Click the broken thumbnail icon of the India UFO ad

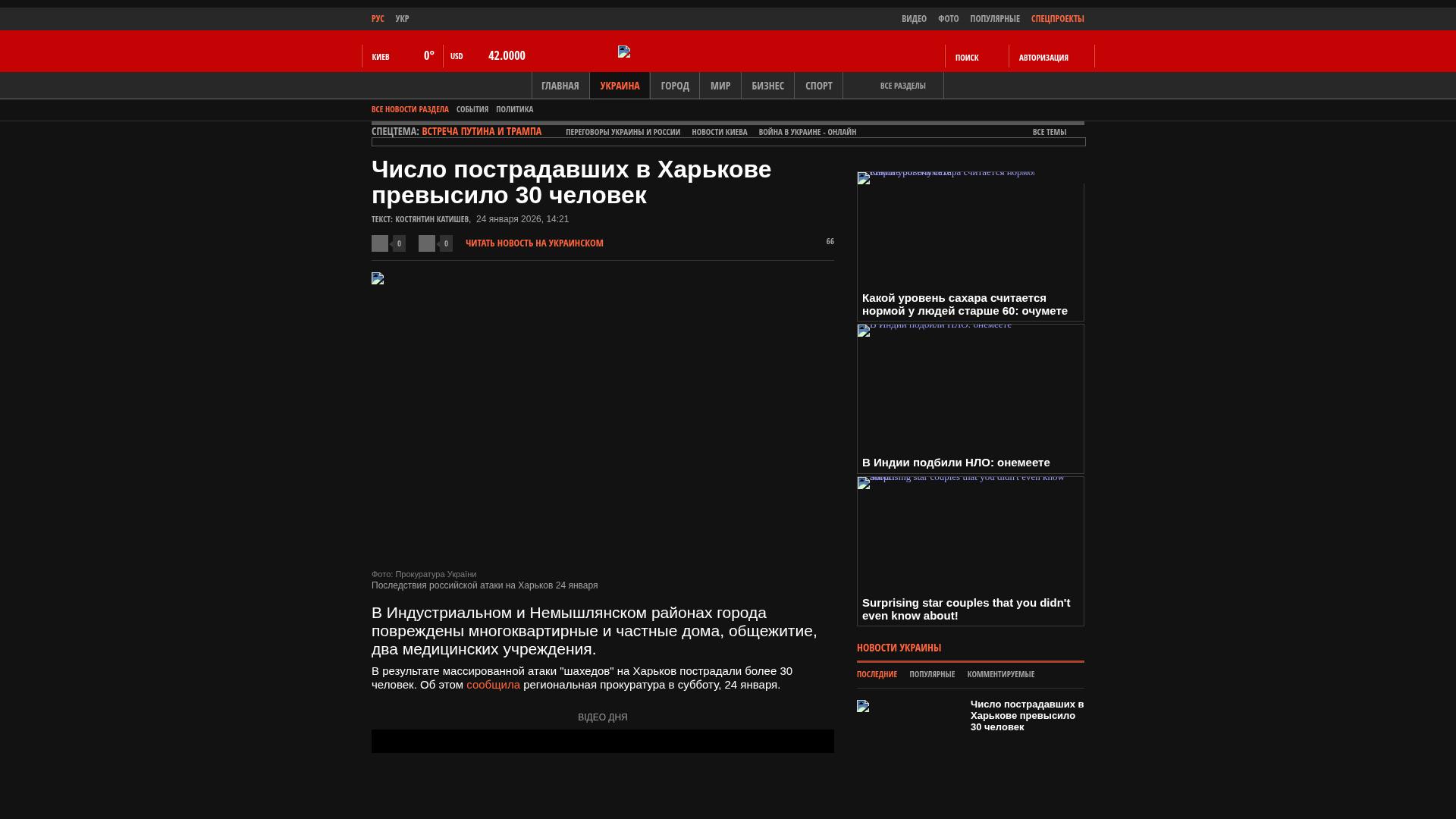point(864,331)
